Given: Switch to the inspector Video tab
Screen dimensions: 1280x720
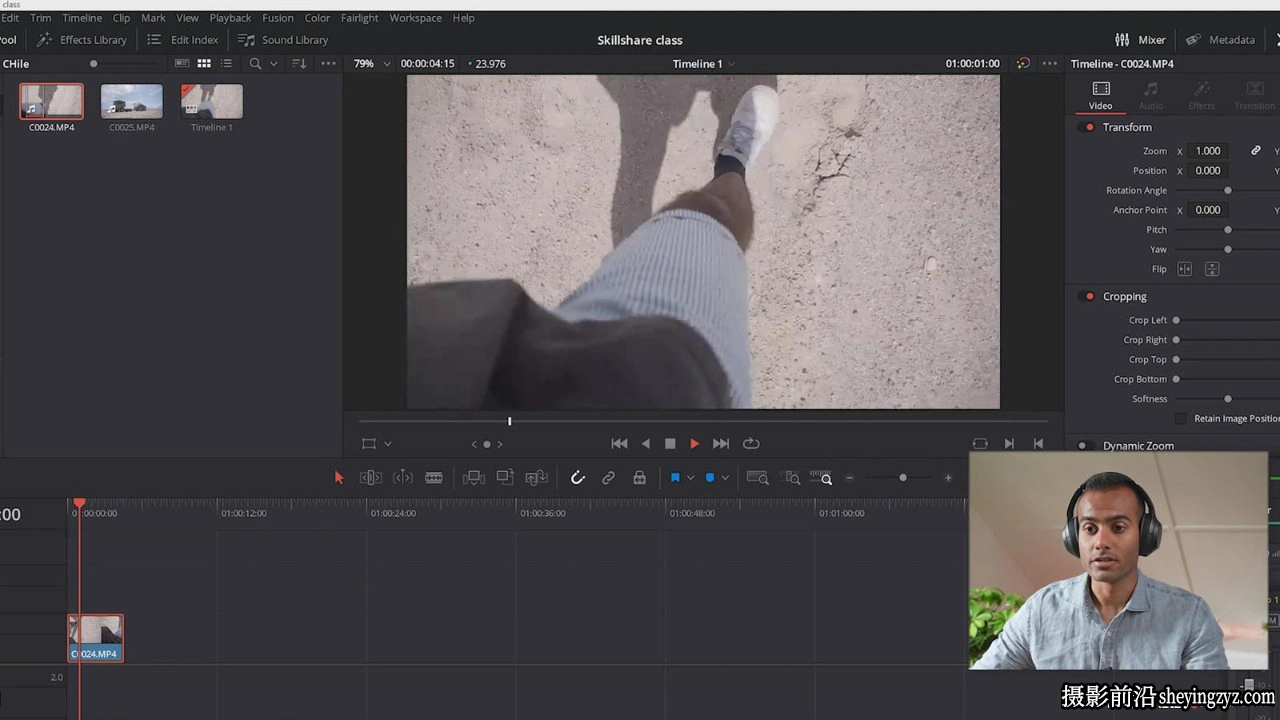Looking at the screenshot, I should pos(1100,96).
